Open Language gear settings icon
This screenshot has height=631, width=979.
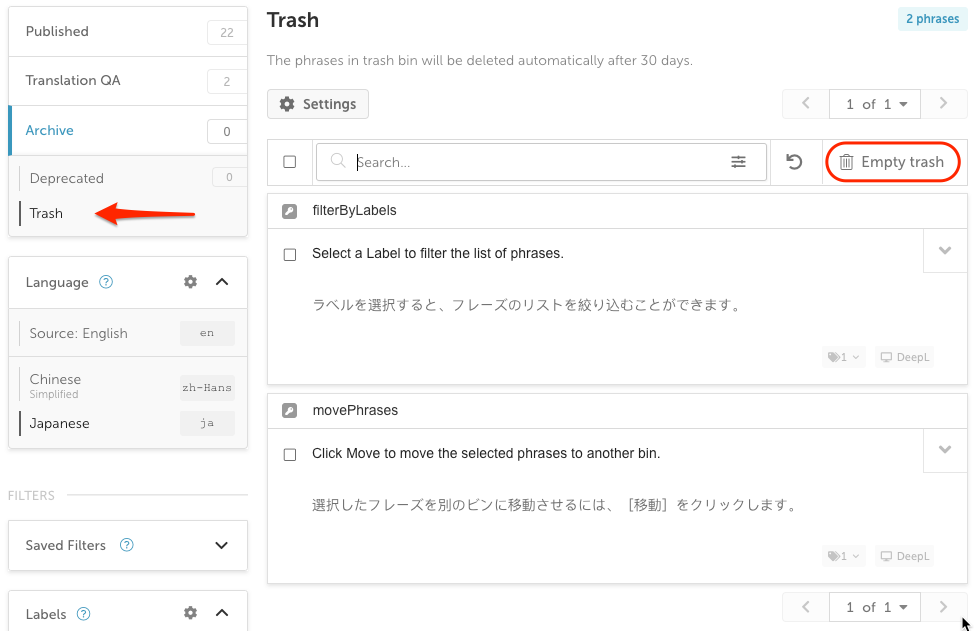pos(190,282)
